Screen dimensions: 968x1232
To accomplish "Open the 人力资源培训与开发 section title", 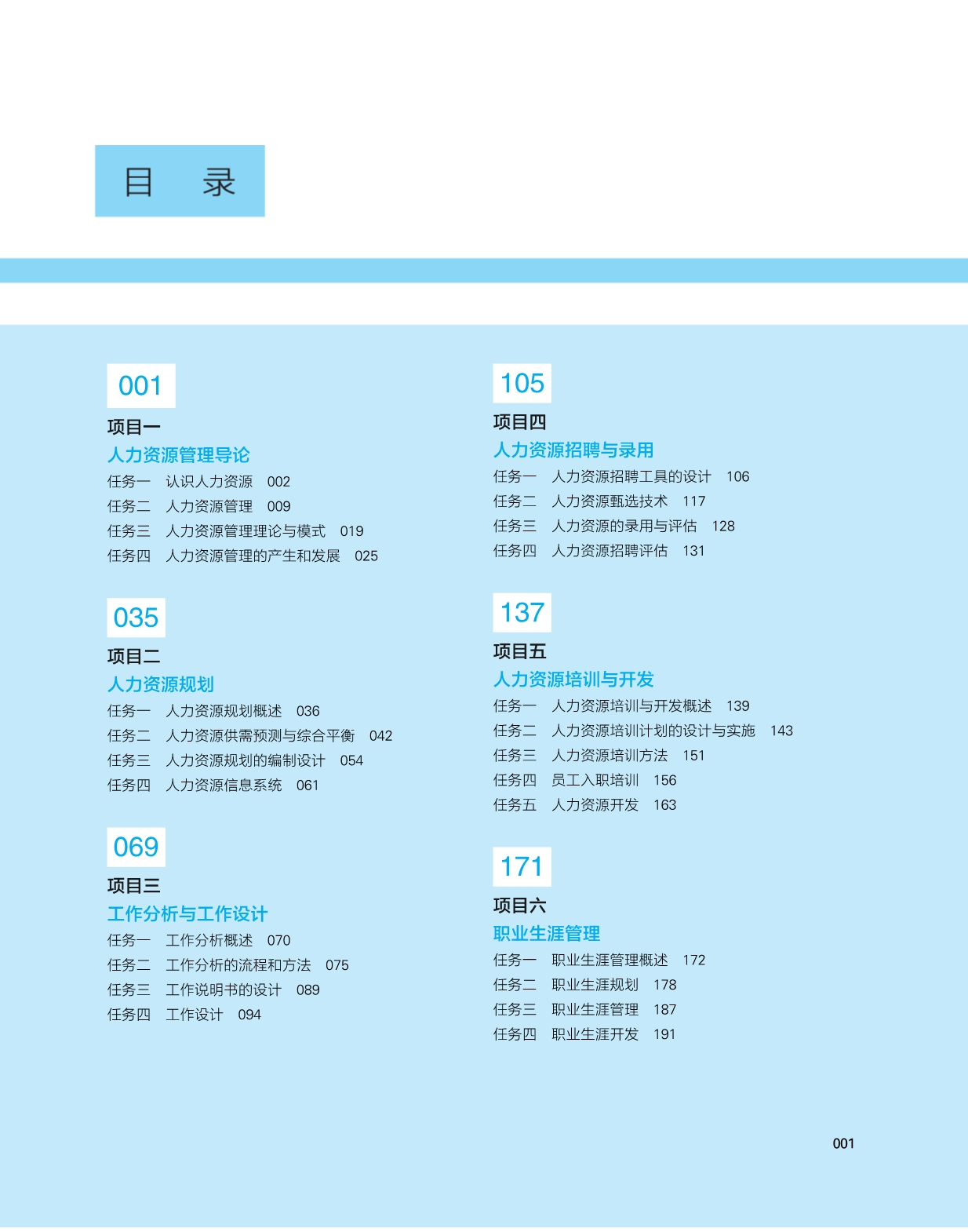I will (573, 680).
